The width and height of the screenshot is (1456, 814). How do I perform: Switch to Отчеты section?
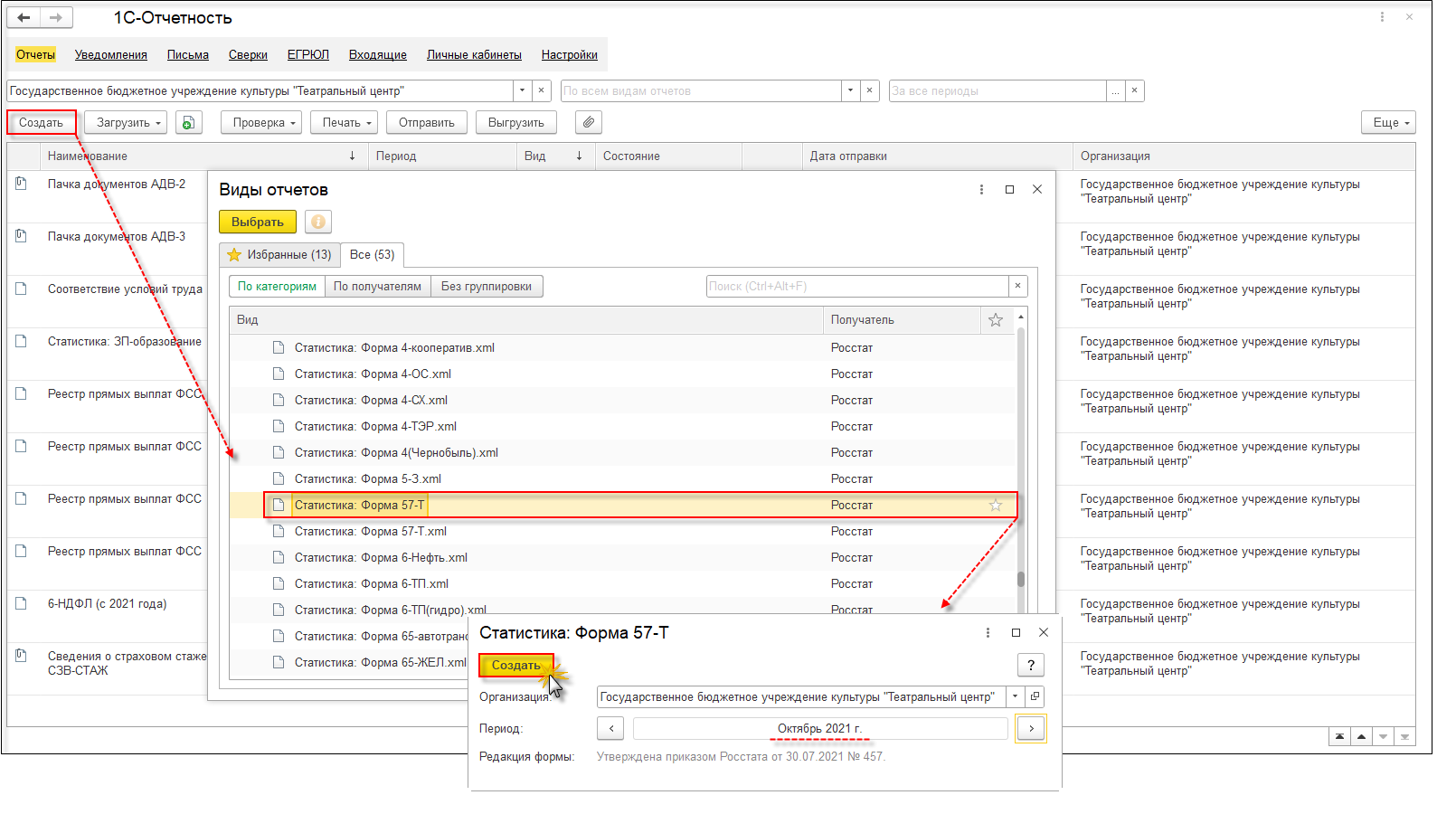(35, 54)
